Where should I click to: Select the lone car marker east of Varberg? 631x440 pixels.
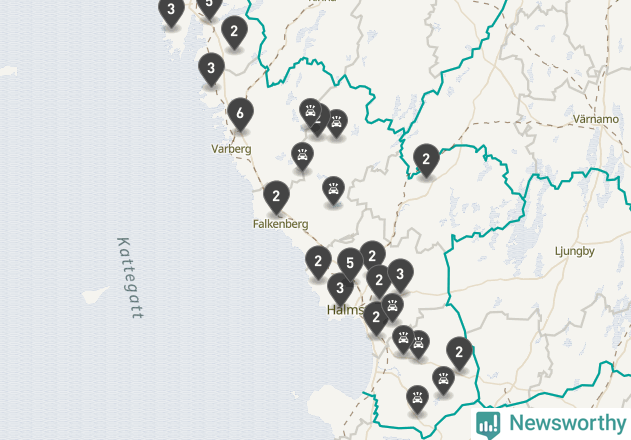point(302,156)
